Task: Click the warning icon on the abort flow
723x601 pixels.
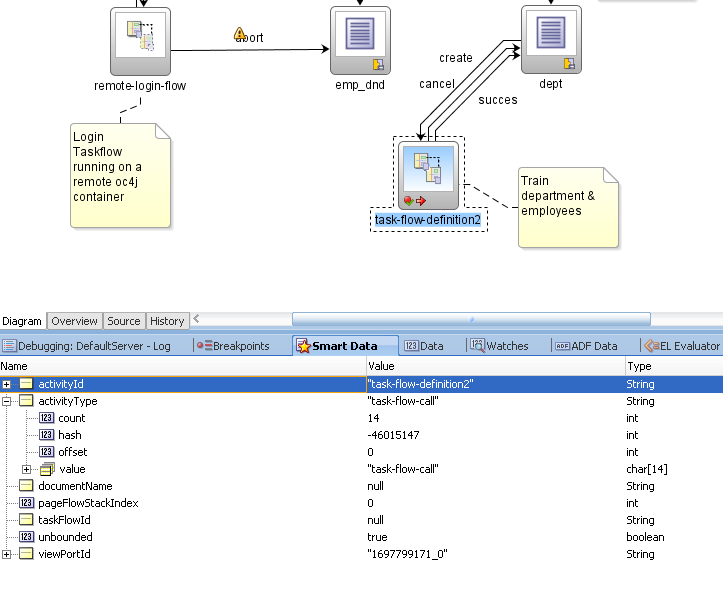Action: coord(240,33)
